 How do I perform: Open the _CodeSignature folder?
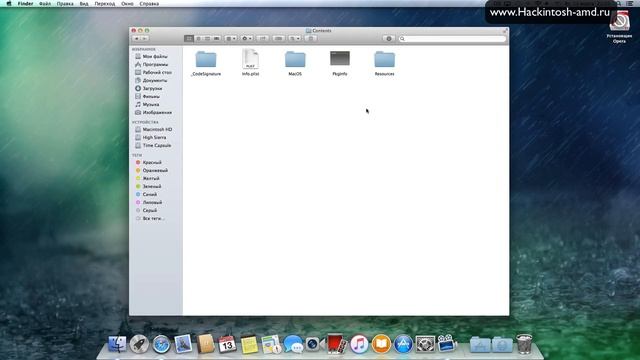206,63
